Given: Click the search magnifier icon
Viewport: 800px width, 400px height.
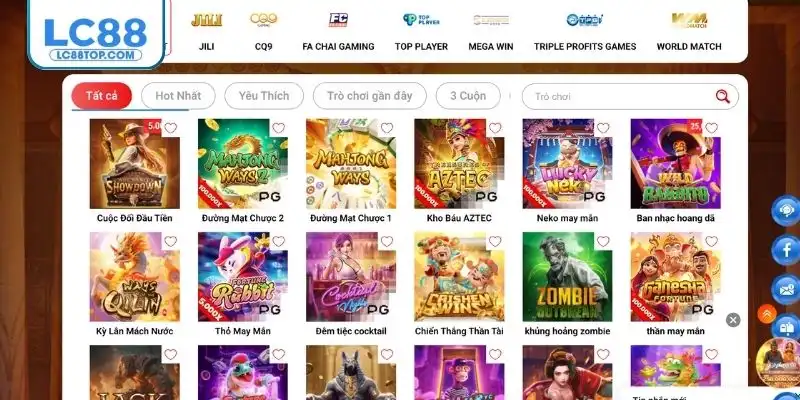Looking at the screenshot, I should 722,96.
